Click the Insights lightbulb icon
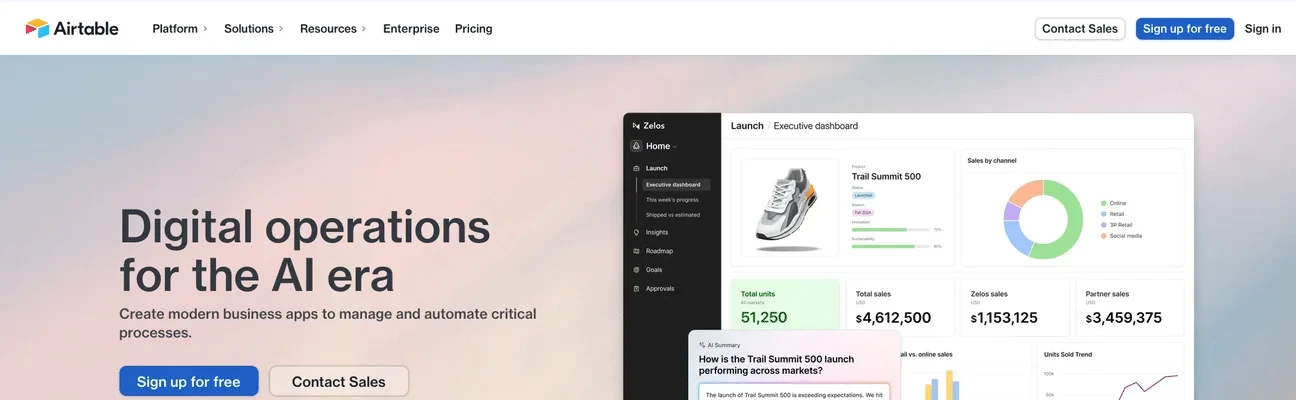Viewport: 1296px width, 400px height. click(637, 232)
